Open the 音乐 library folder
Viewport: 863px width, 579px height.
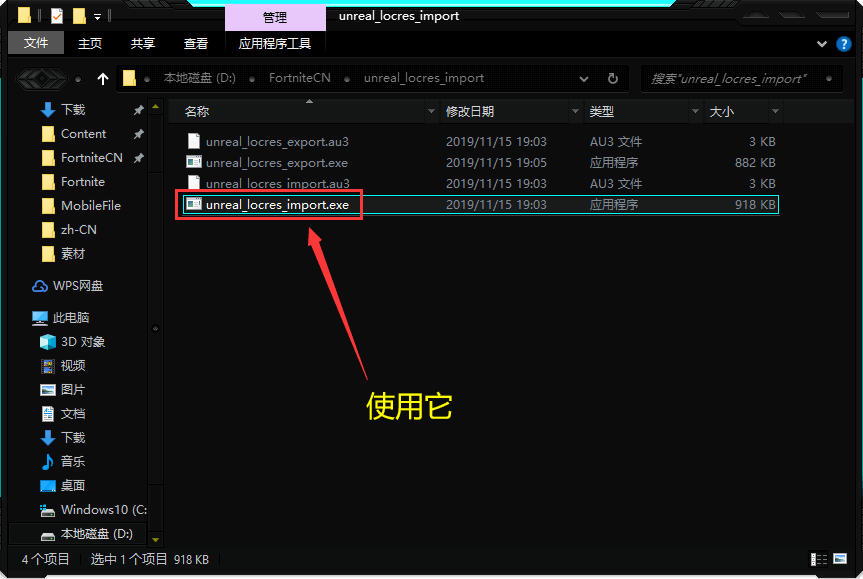coord(73,461)
